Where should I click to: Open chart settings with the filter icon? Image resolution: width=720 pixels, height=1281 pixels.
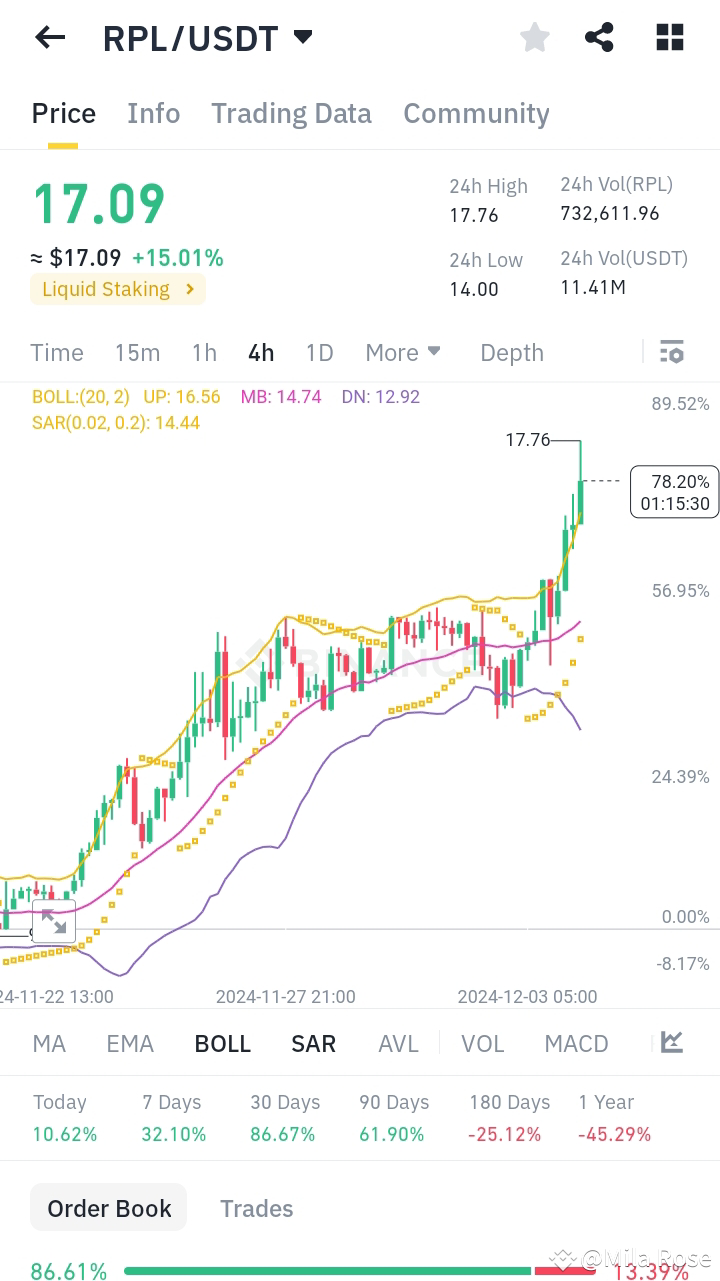pyautogui.click(x=671, y=352)
